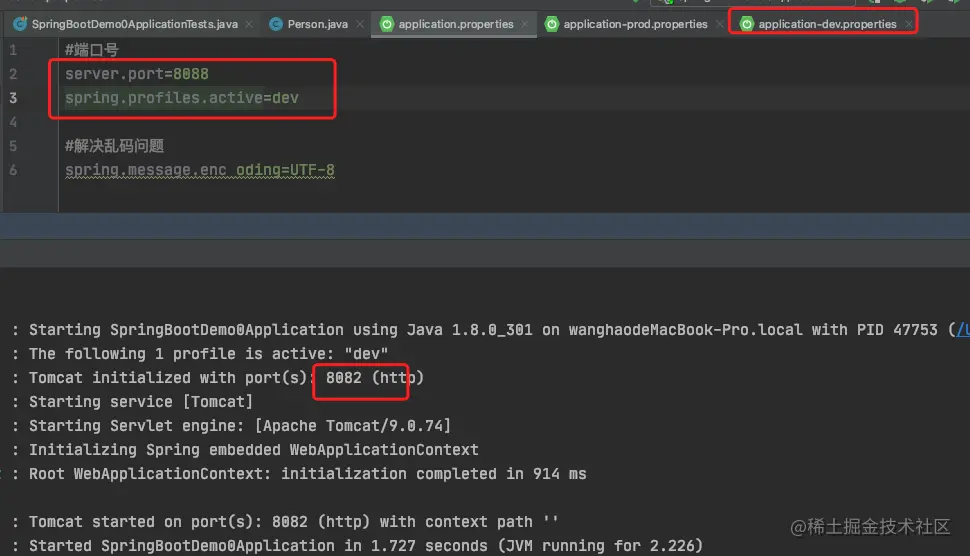Place cursor on the '#端口号' comment line
The image size is (970, 556).
click(92, 49)
